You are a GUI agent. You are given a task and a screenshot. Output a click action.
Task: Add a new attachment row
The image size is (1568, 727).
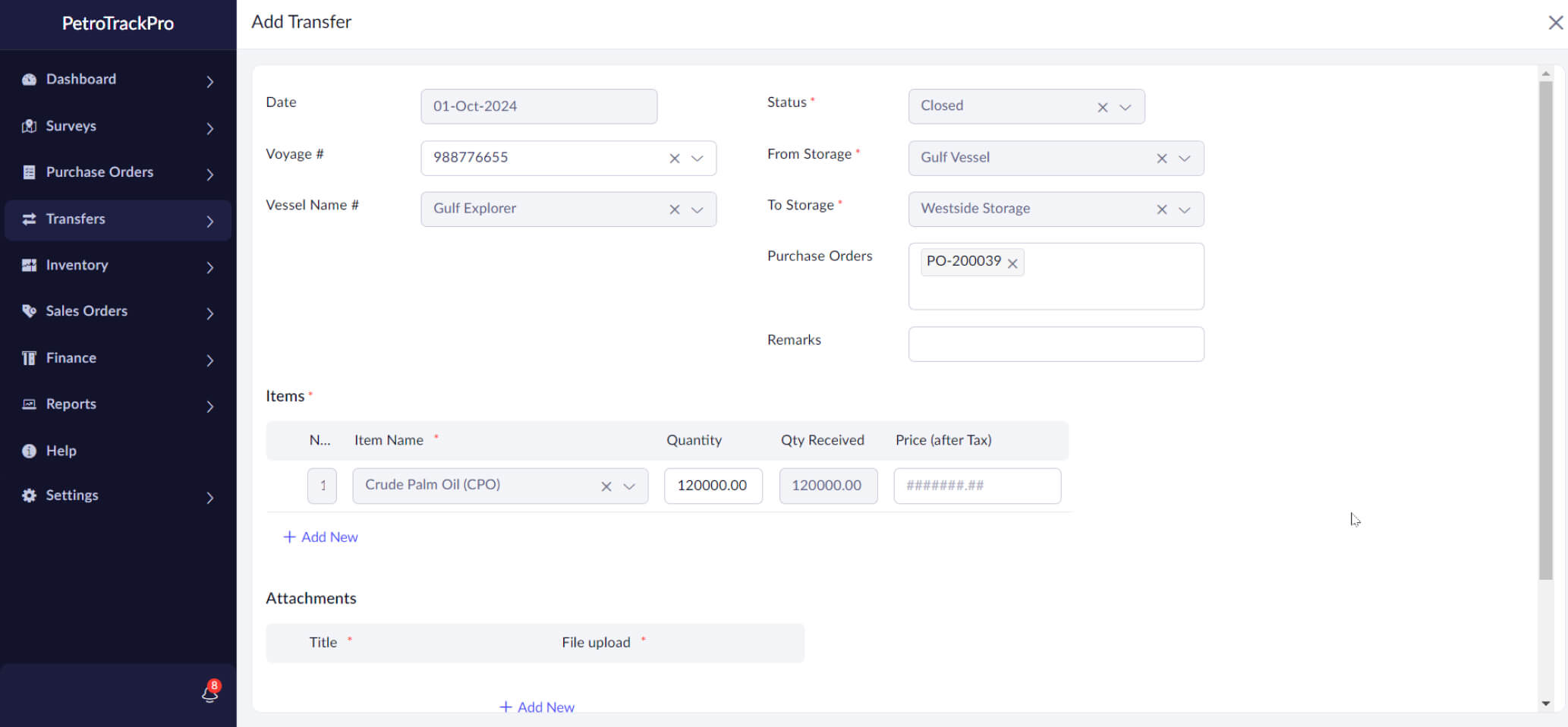click(x=537, y=707)
